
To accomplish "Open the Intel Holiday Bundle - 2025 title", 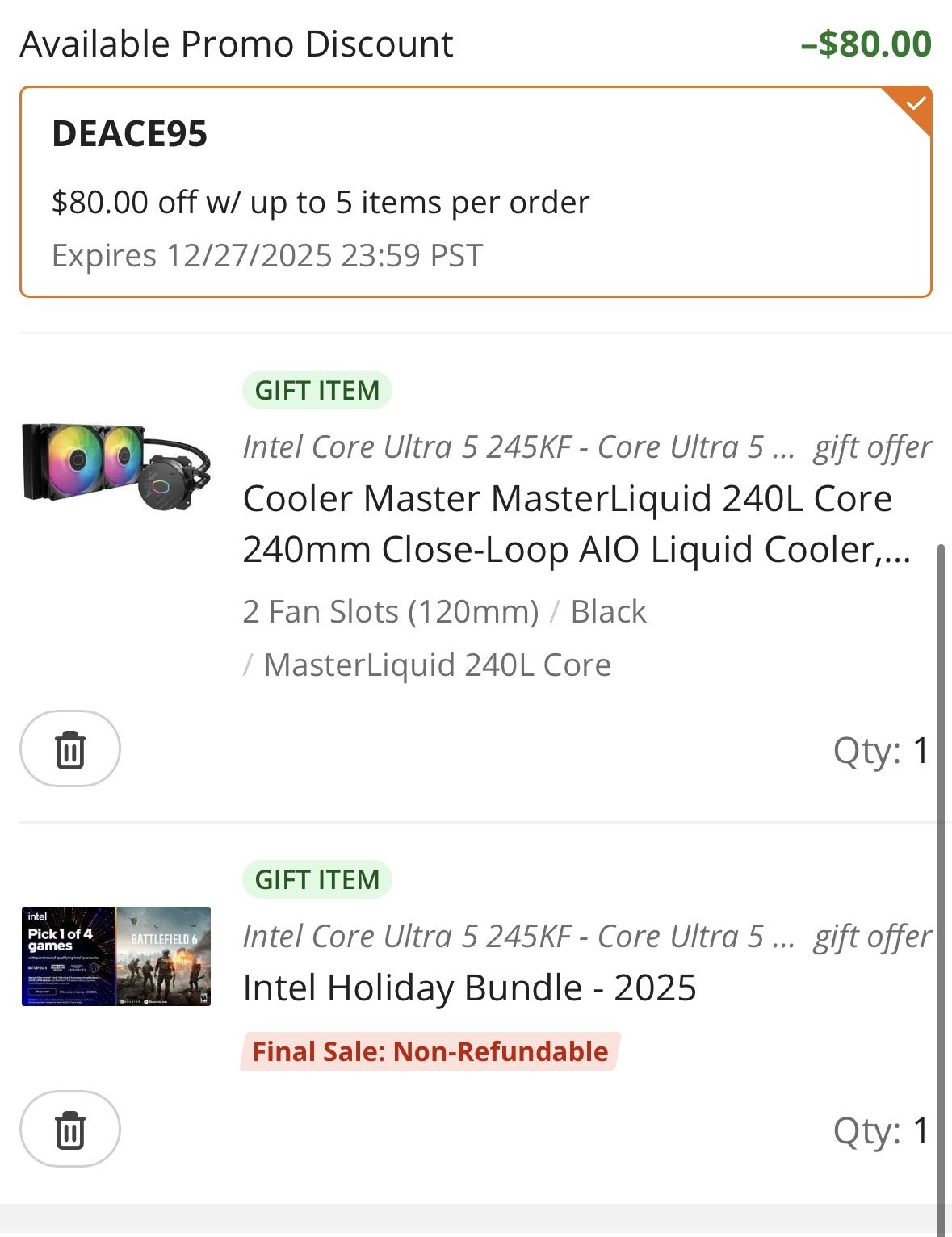I will (x=469, y=988).
